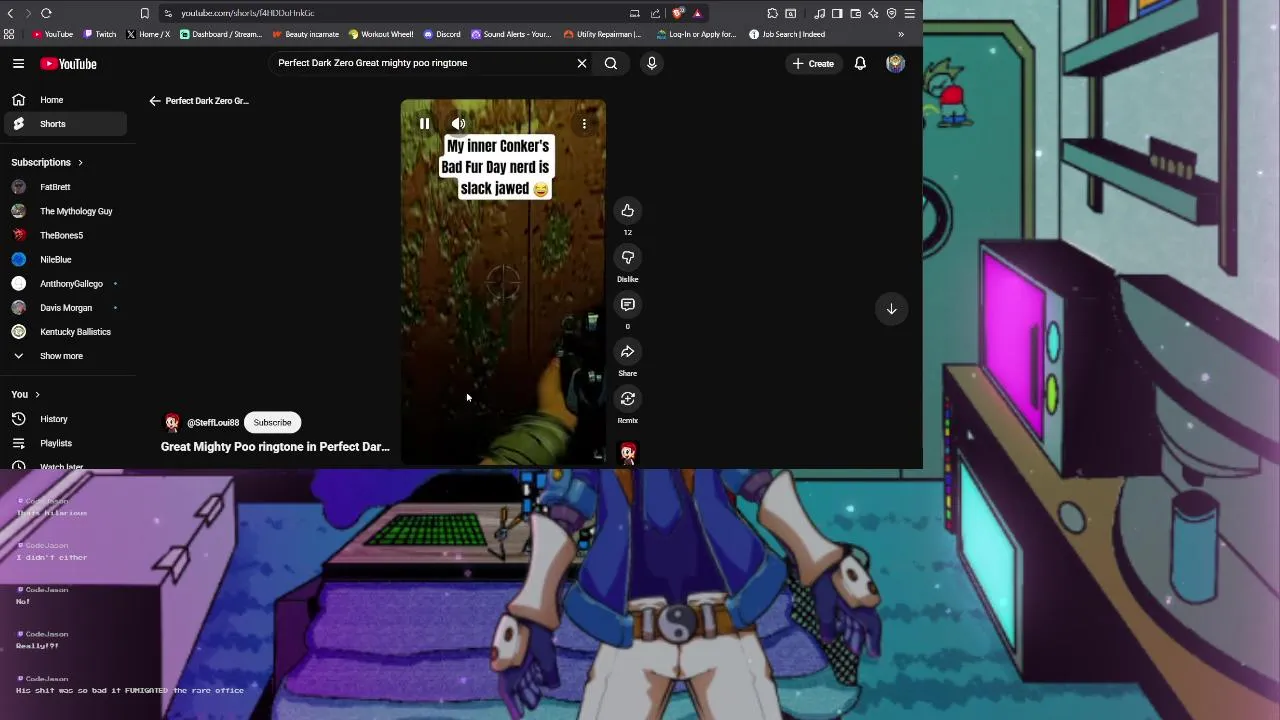Open The Mythology Guy channel
1280x720 pixels.
[65, 211]
